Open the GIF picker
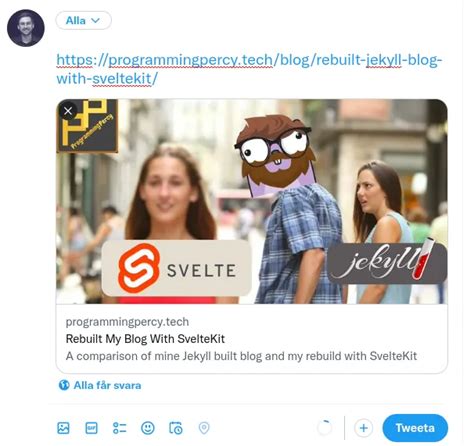Viewport: 474px width, 446px height. click(91, 428)
